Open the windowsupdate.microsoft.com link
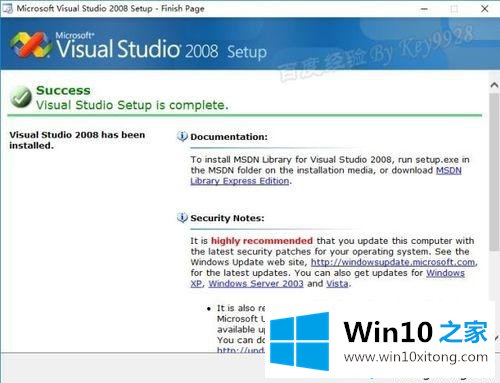This screenshot has height=383, width=500. point(393,262)
